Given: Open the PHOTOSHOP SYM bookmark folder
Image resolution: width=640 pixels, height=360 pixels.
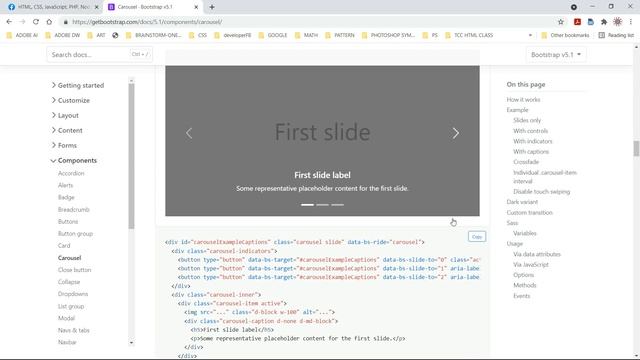Looking at the screenshot, I should point(389,35).
